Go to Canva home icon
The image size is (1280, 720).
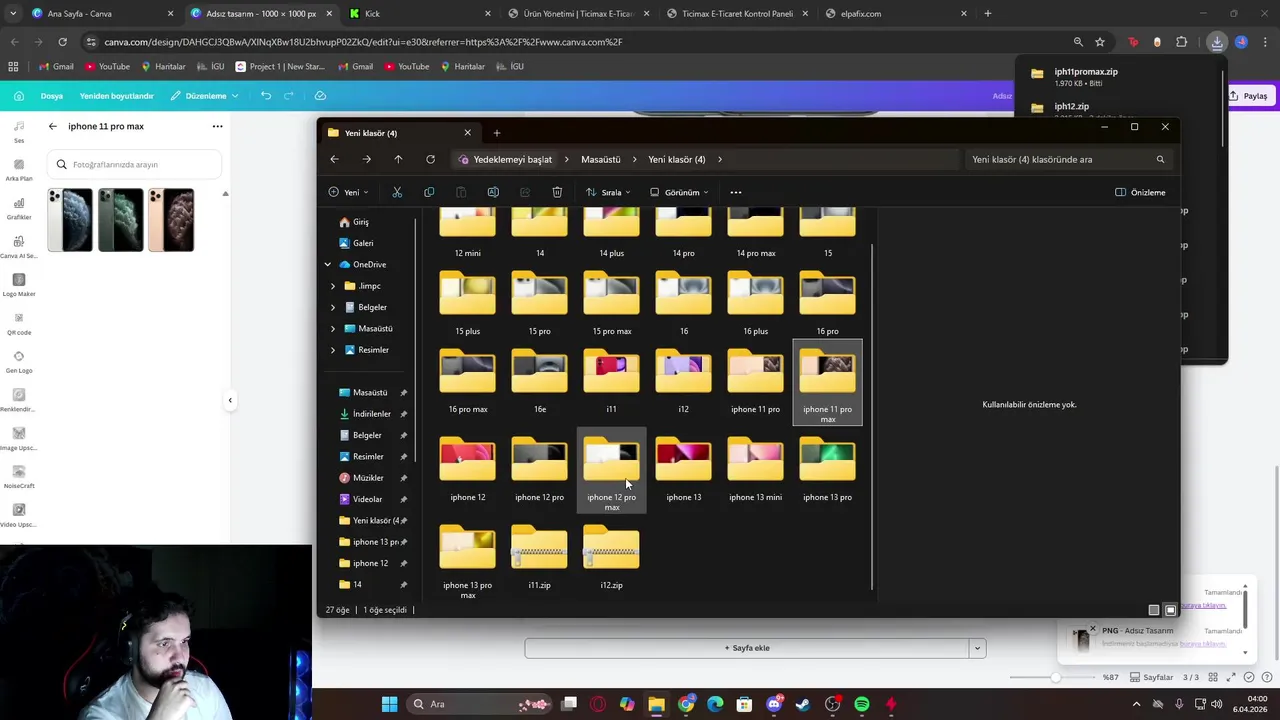click(18, 96)
